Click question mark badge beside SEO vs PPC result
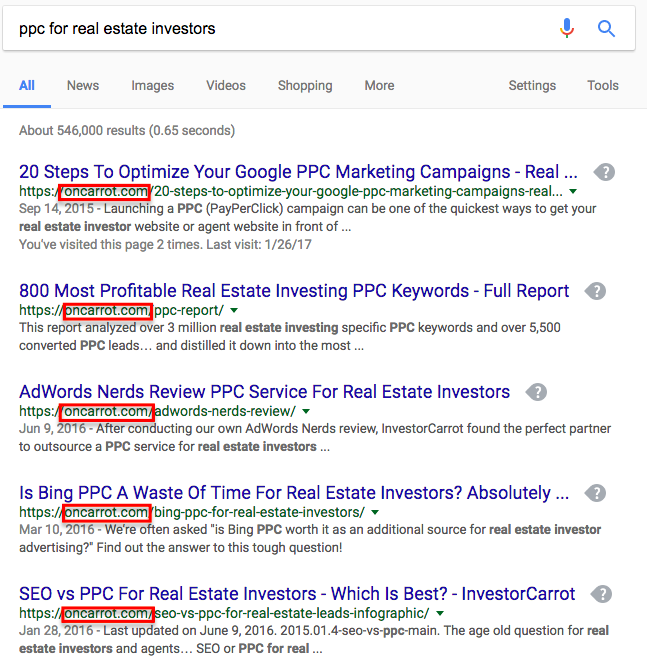Viewport: 647px width, 672px height. tap(602, 594)
